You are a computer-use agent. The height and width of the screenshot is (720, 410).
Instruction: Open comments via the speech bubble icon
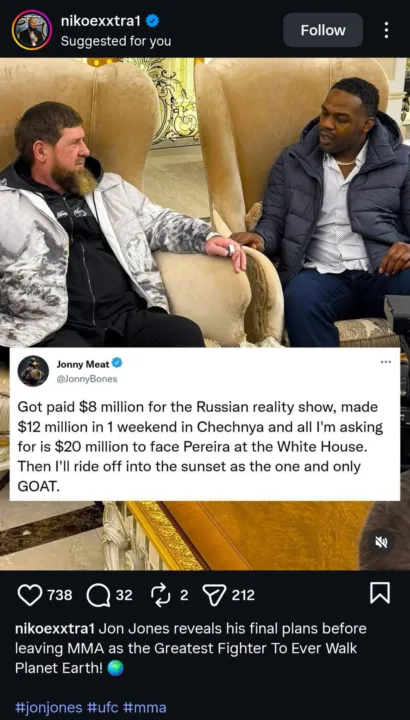97,596
